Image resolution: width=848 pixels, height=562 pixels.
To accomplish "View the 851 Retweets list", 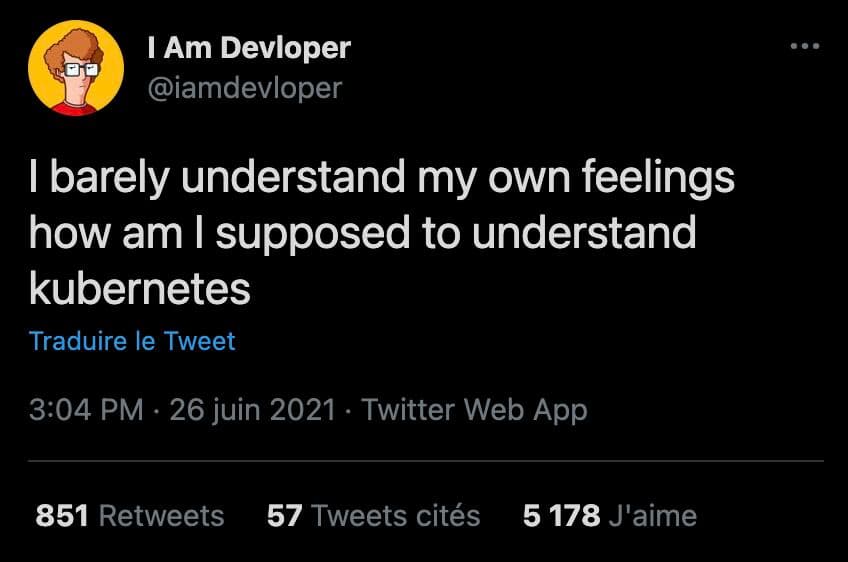I will click(x=130, y=515).
